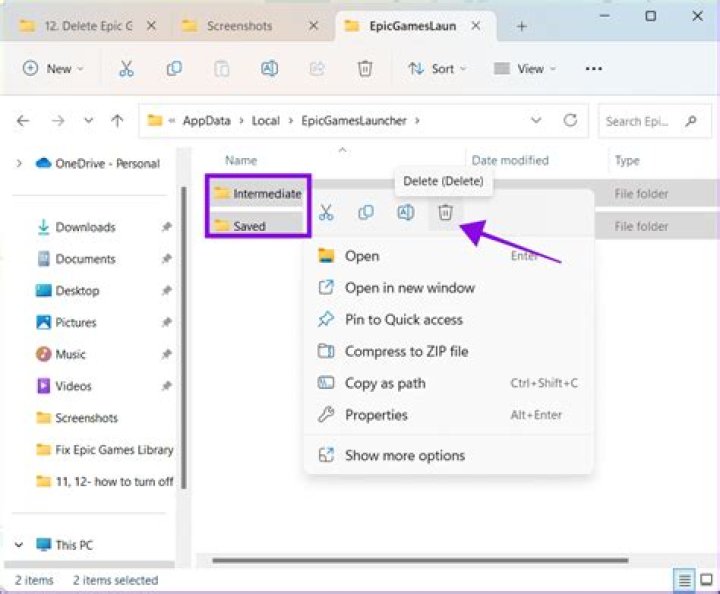Open Properties from context menu
This screenshot has height=594, width=720.
tap(449, 415)
